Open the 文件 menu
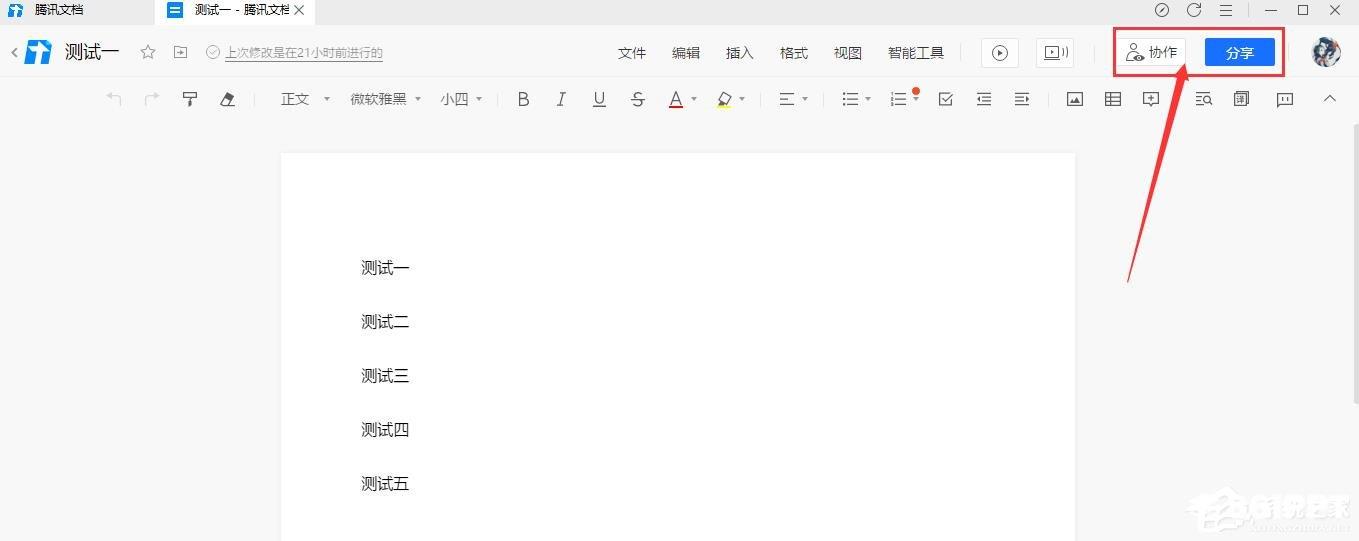Viewport: 1359px width, 541px height. click(x=632, y=53)
